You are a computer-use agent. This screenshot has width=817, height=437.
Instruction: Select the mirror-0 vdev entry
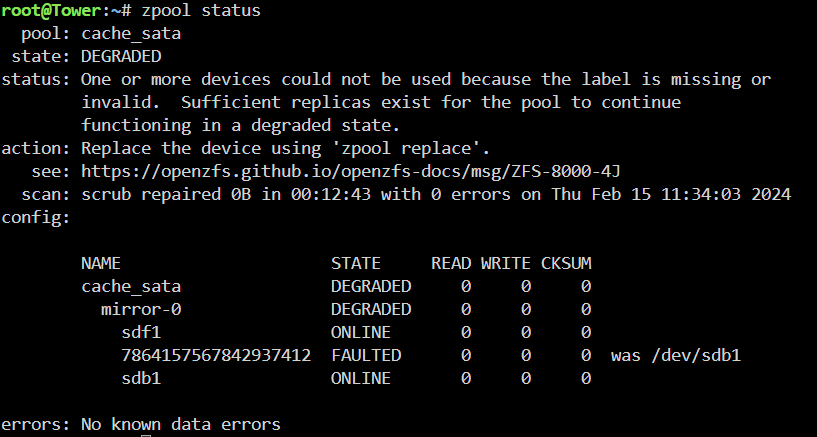pyautogui.click(x=141, y=309)
